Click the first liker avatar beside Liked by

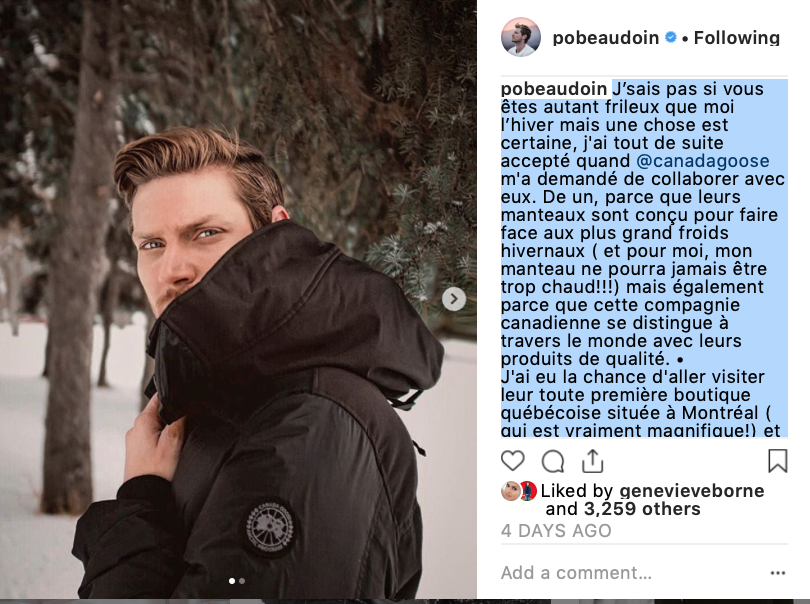(x=510, y=491)
